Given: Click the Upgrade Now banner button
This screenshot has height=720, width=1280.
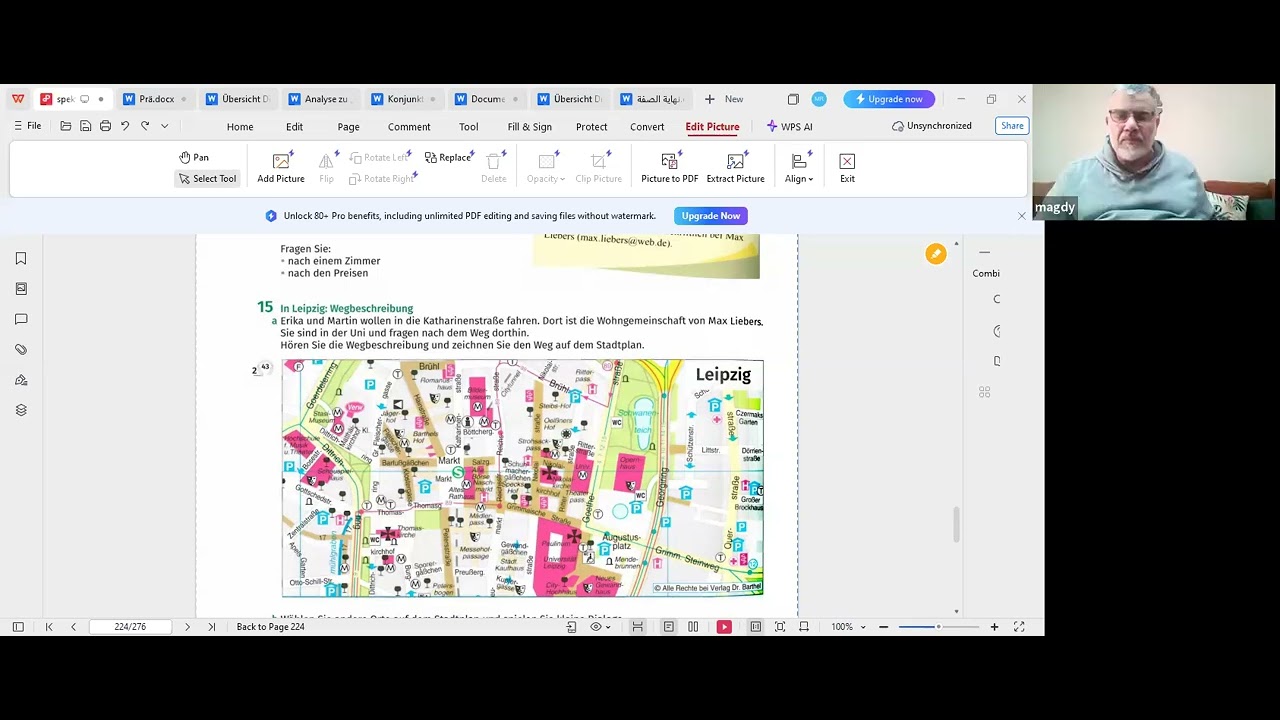Looking at the screenshot, I should pos(711,216).
